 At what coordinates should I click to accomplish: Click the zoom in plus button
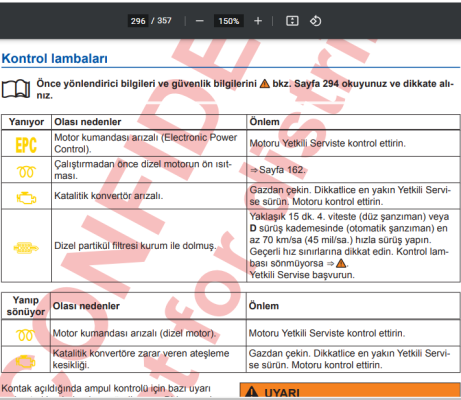click(x=258, y=21)
